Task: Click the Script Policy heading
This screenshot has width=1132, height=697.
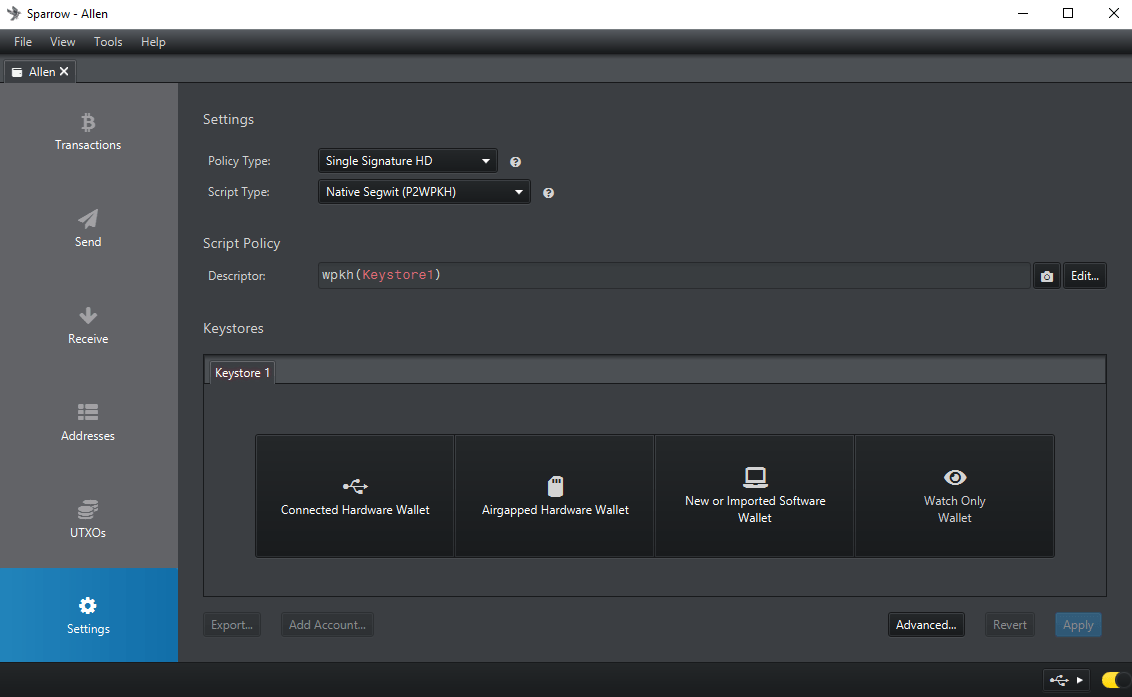Action: click(x=241, y=243)
